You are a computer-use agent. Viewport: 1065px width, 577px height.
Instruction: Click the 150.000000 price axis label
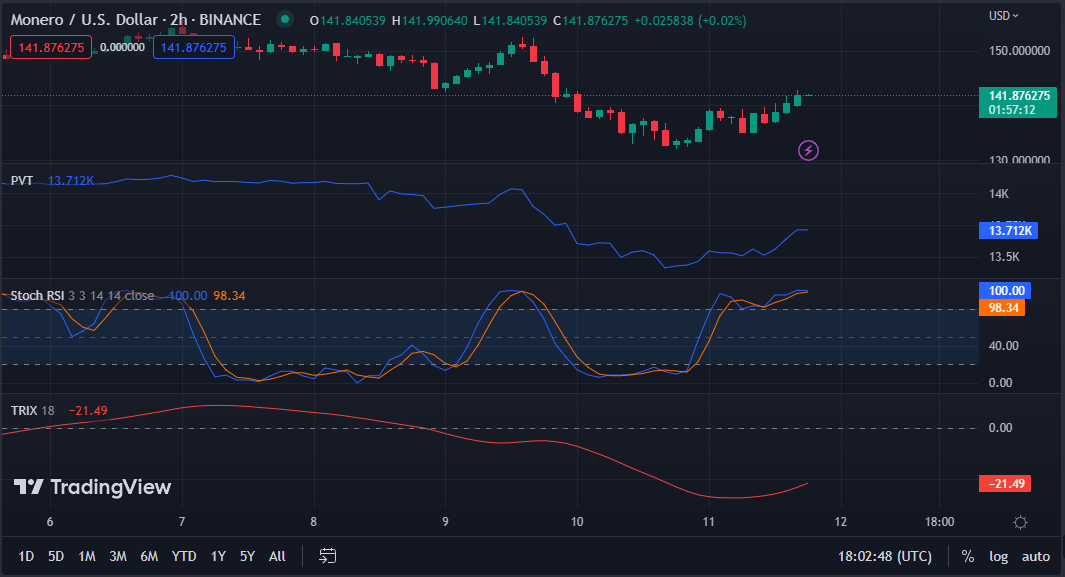tap(1019, 51)
